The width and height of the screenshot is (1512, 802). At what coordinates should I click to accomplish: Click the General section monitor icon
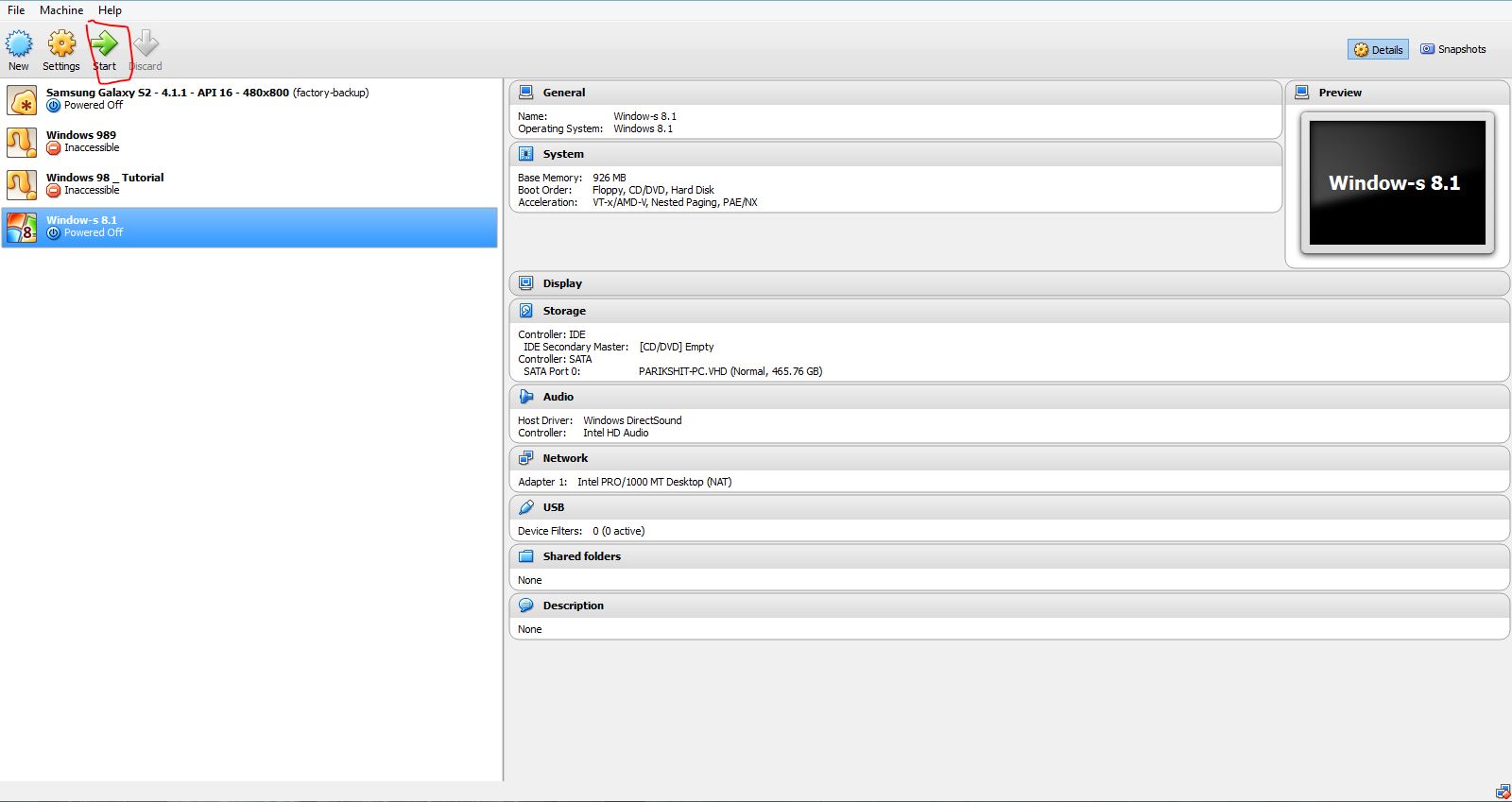coord(526,93)
